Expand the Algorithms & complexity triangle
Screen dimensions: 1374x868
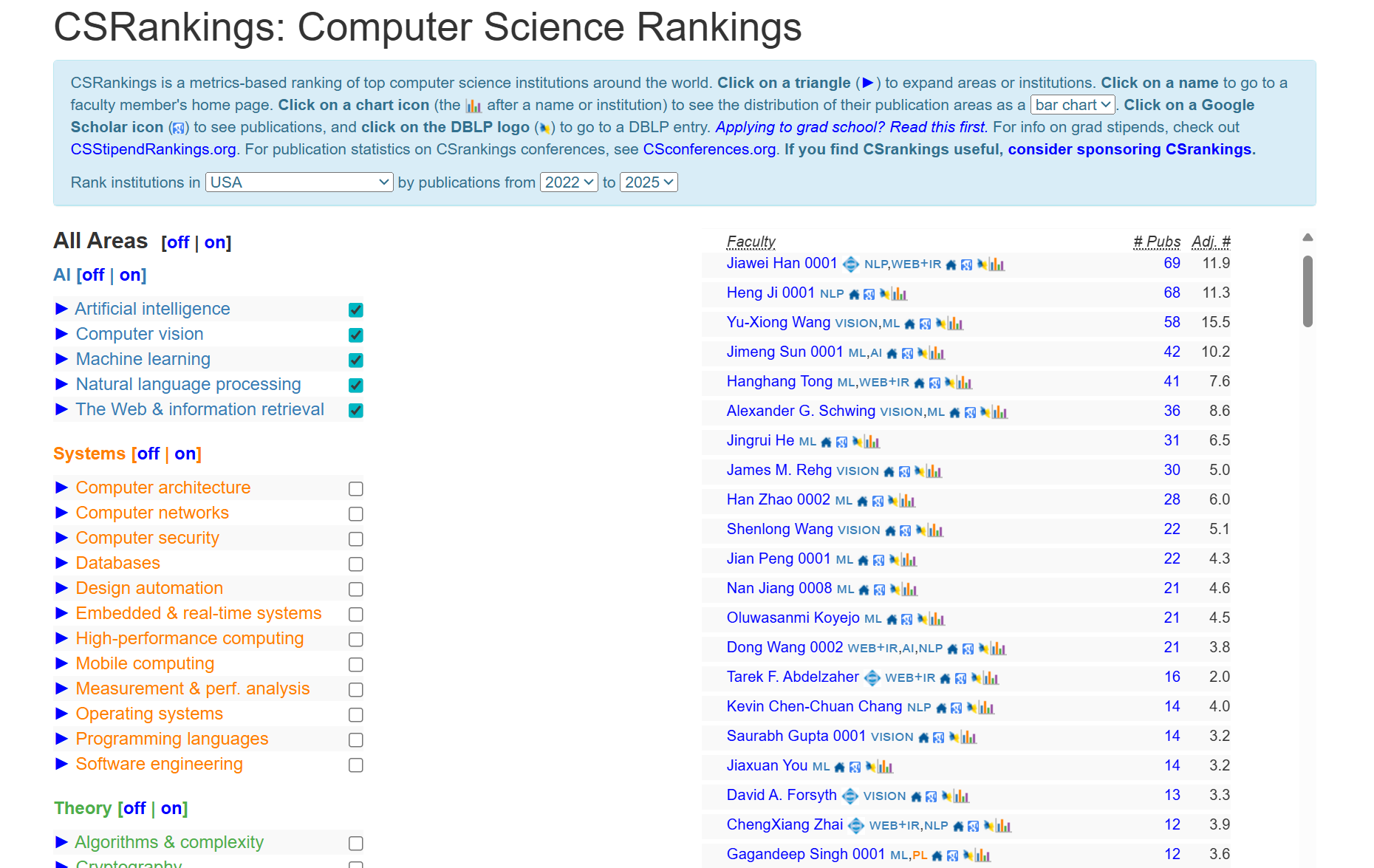pyautogui.click(x=62, y=841)
